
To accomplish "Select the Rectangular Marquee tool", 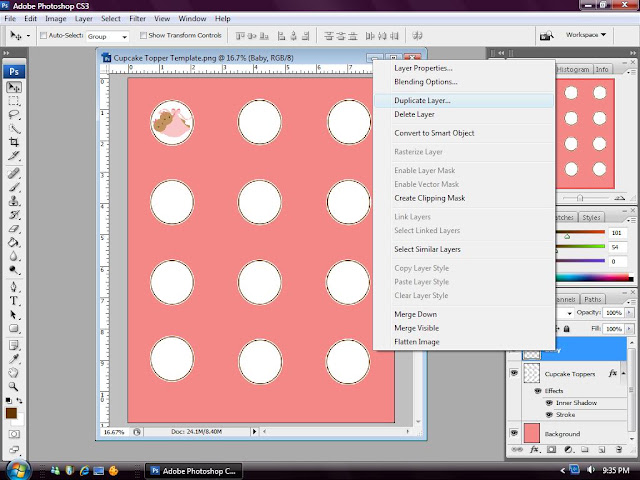I will pyautogui.click(x=14, y=101).
